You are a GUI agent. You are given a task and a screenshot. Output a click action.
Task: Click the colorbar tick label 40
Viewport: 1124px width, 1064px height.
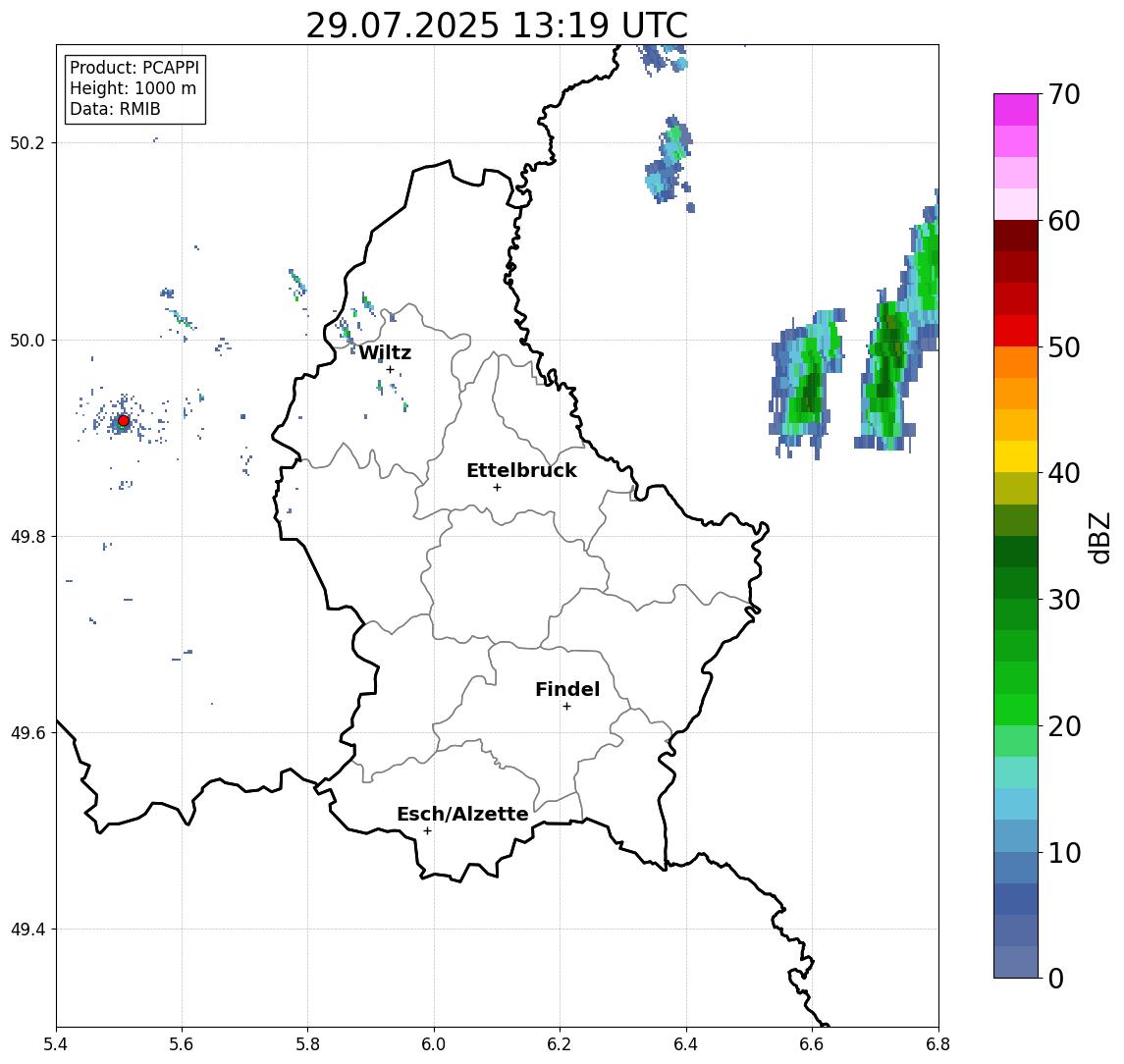click(1064, 473)
